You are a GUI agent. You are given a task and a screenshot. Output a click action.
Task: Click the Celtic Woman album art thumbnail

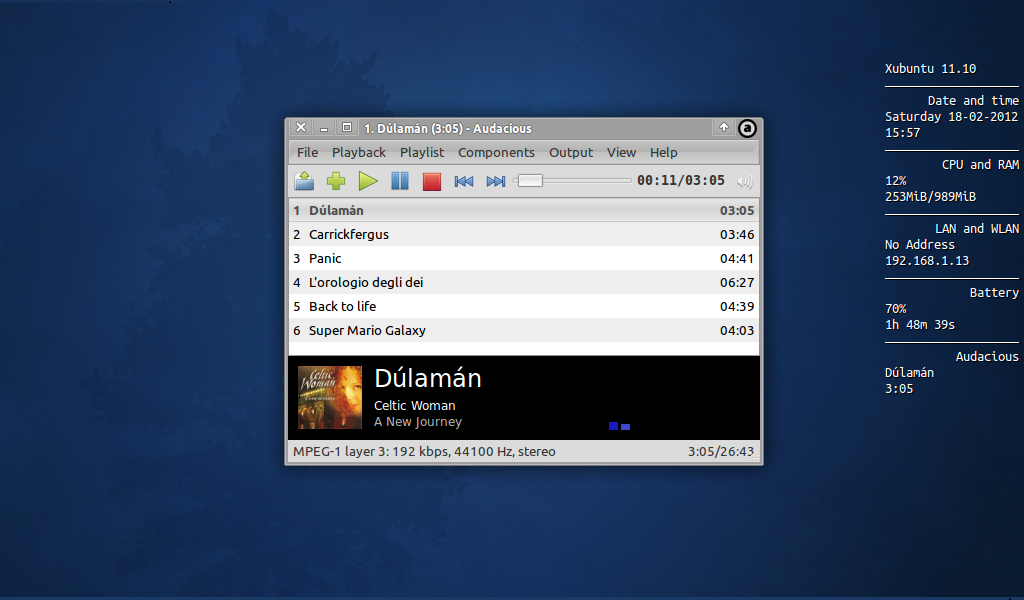click(330, 397)
